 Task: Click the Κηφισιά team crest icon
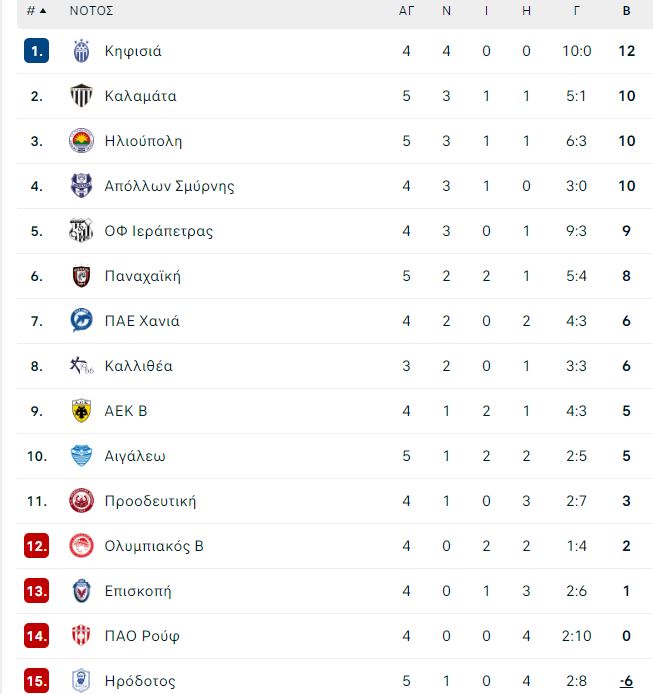point(81,51)
